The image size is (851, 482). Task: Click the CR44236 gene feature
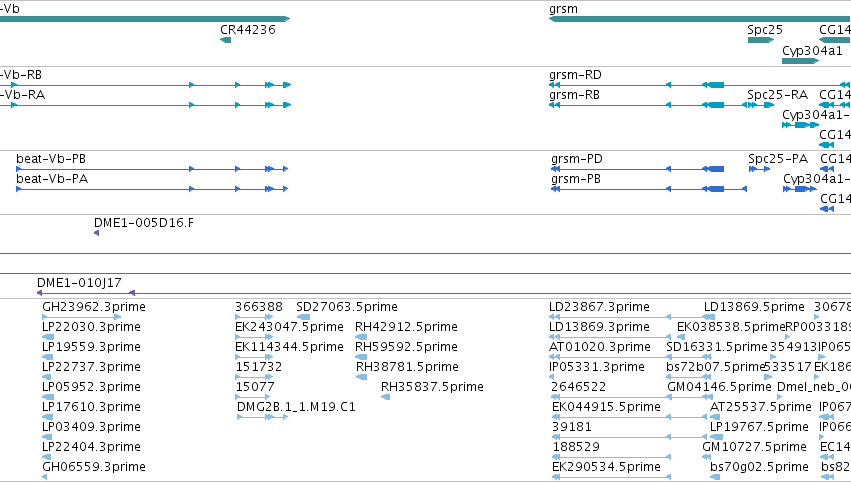click(x=226, y=40)
